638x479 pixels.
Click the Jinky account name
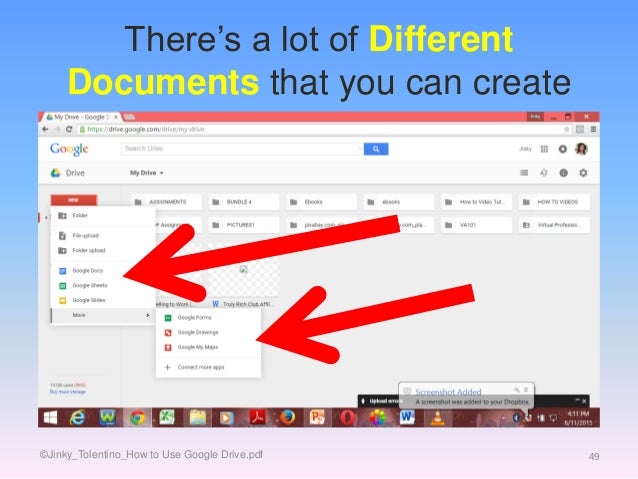point(525,149)
